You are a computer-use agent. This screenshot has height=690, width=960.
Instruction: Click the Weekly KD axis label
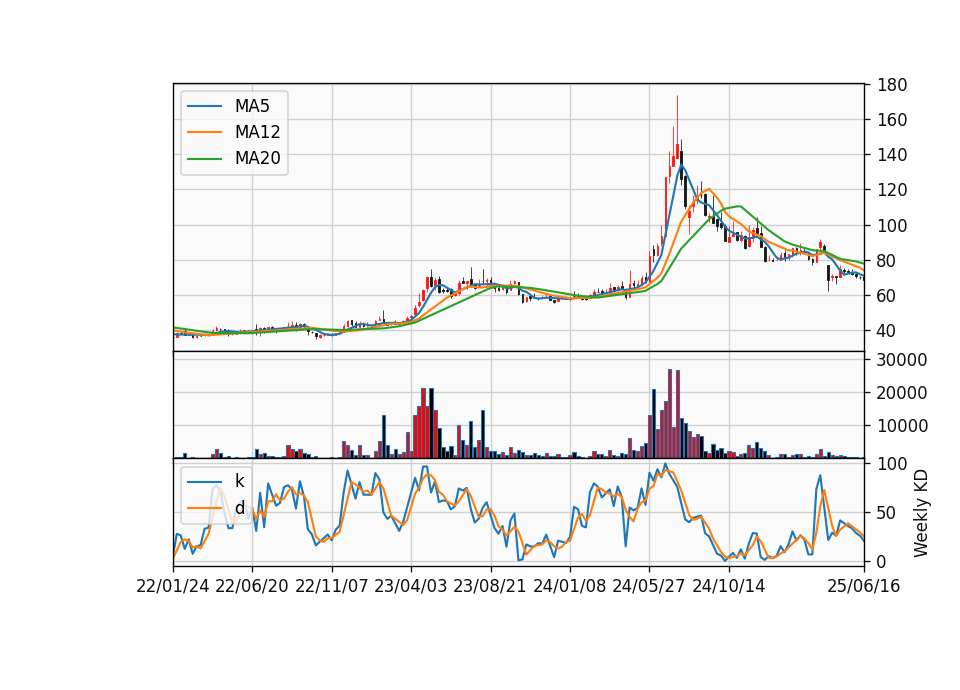coord(921,513)
